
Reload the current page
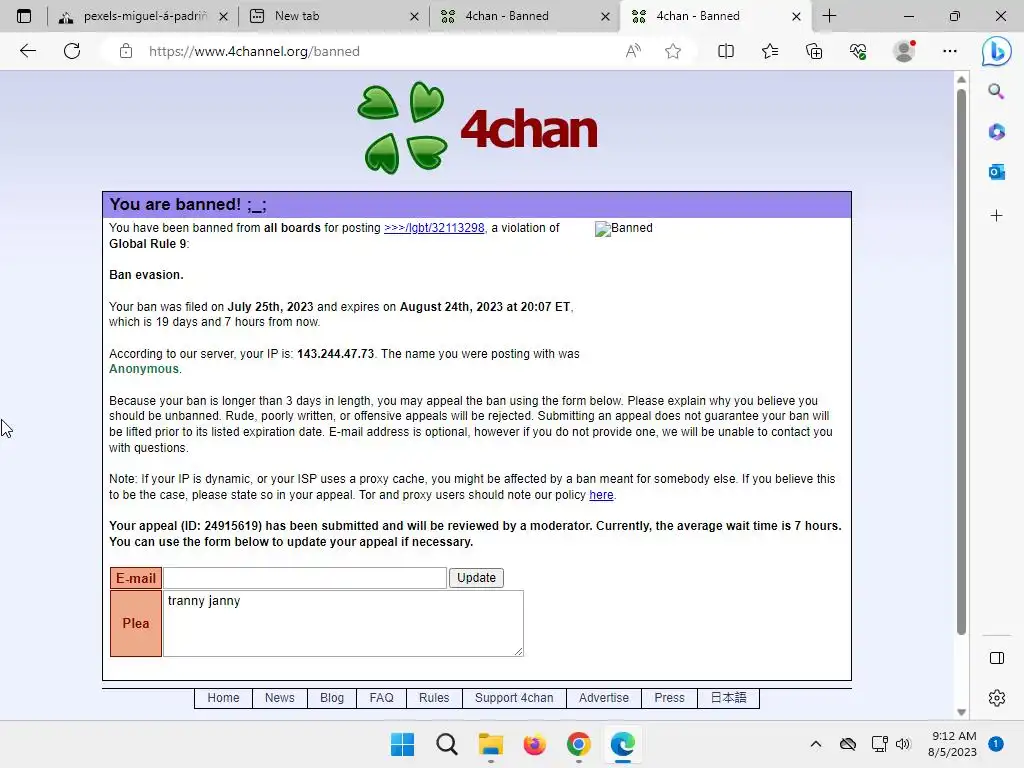(72, 51)
